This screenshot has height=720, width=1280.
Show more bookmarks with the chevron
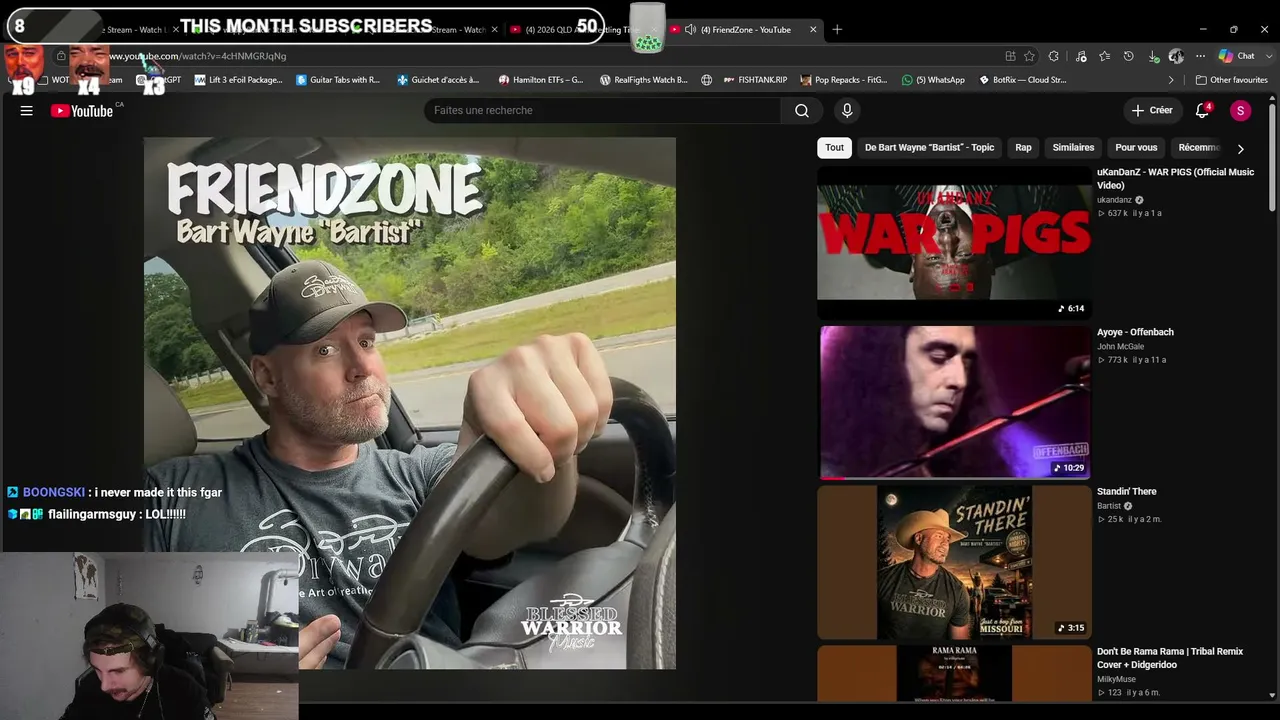click(x=1171, y=80)
